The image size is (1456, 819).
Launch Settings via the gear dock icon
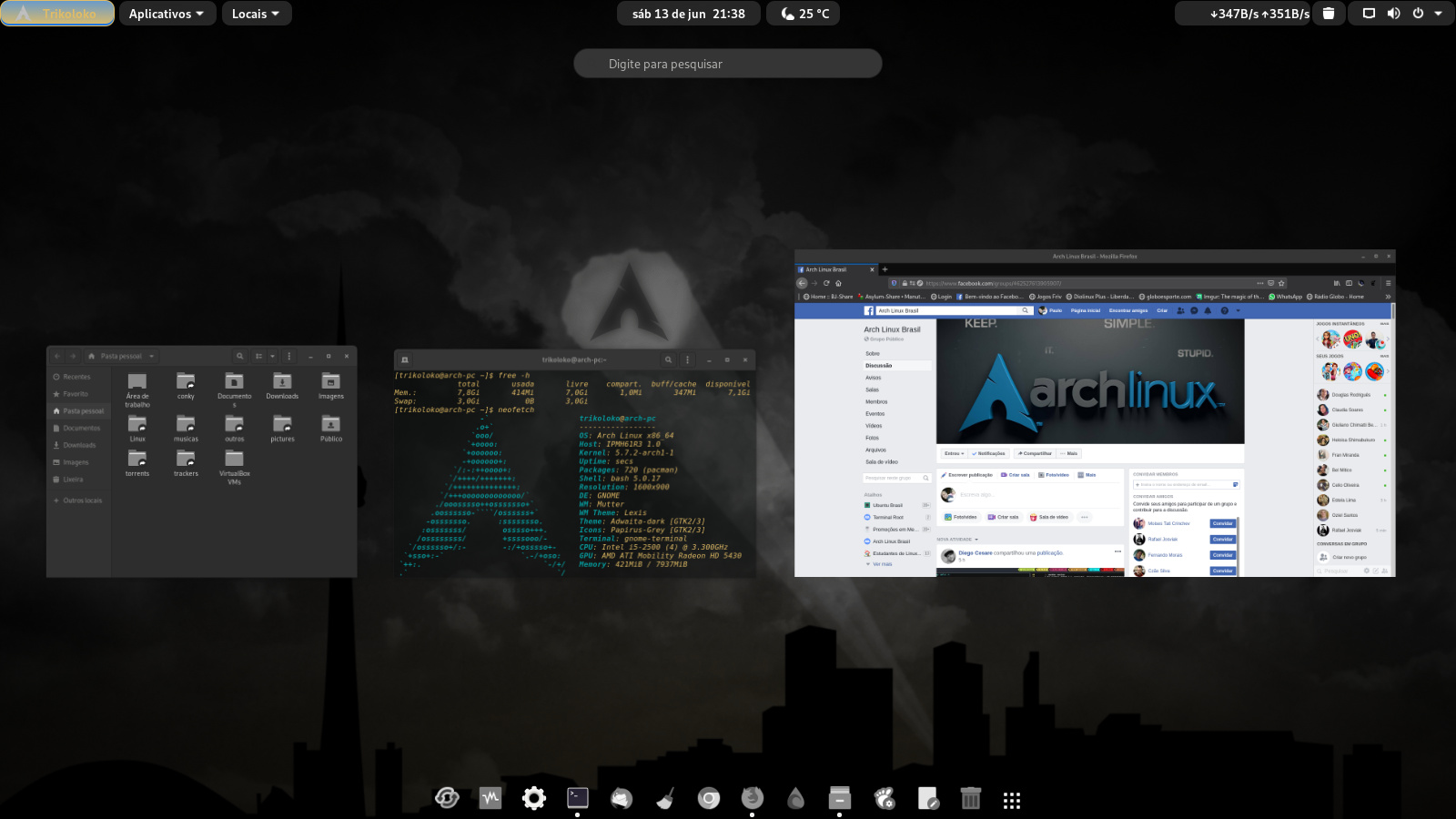(x=534, y=799)
